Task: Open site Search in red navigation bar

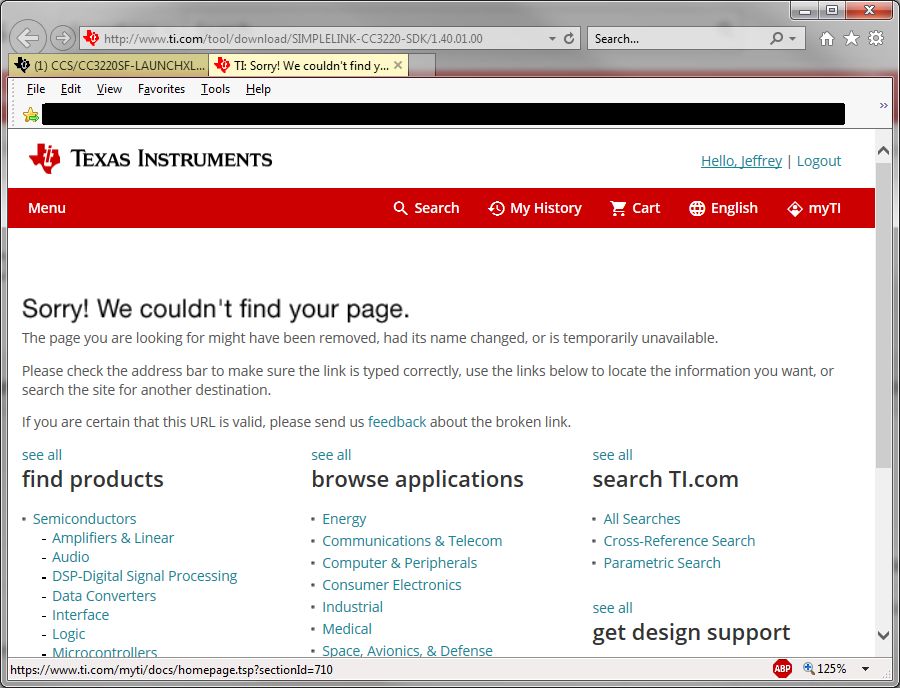Action: [426, 208]
